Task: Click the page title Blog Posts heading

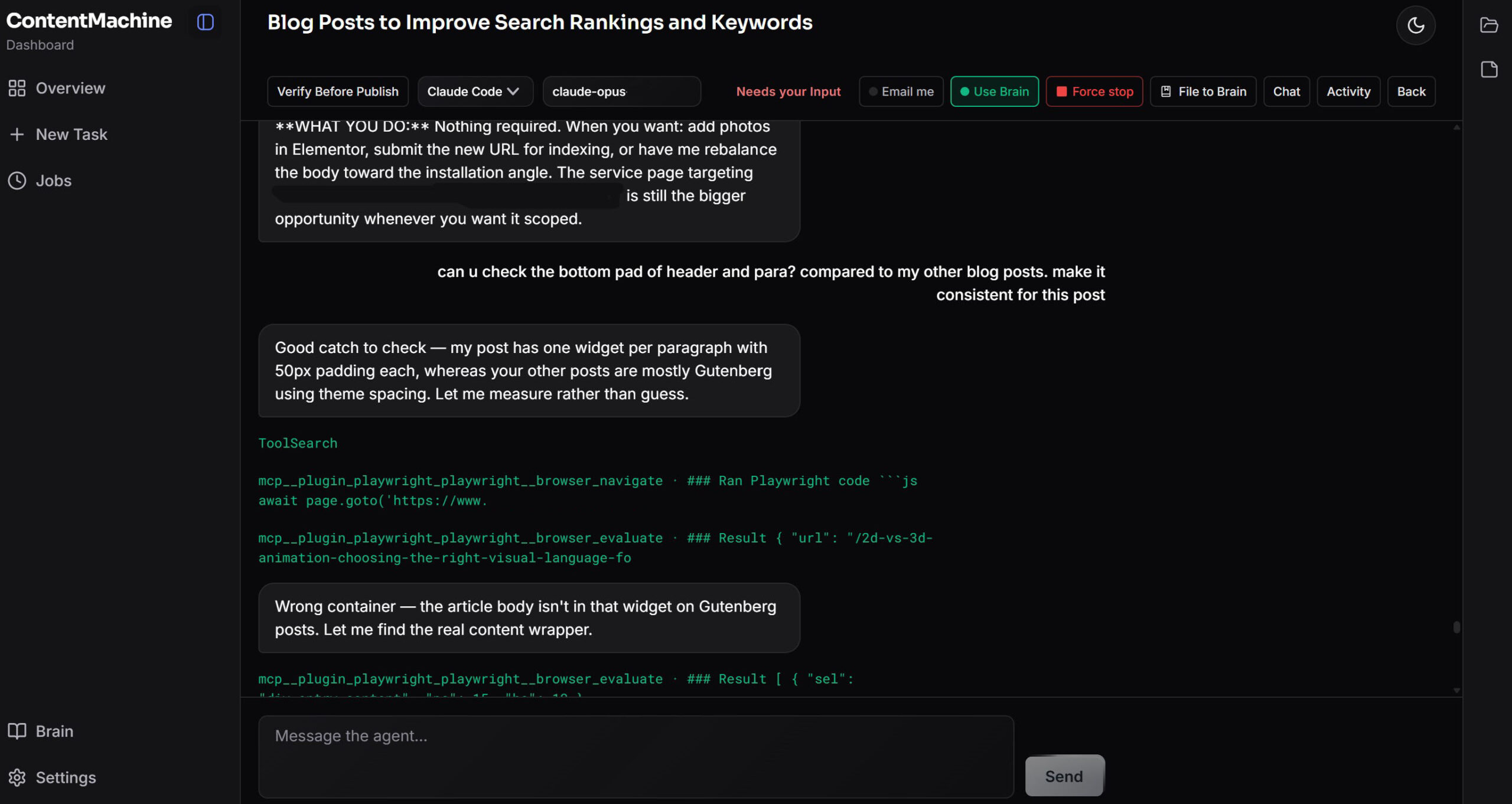Action: pyautogui.click(x=540, y=22)
